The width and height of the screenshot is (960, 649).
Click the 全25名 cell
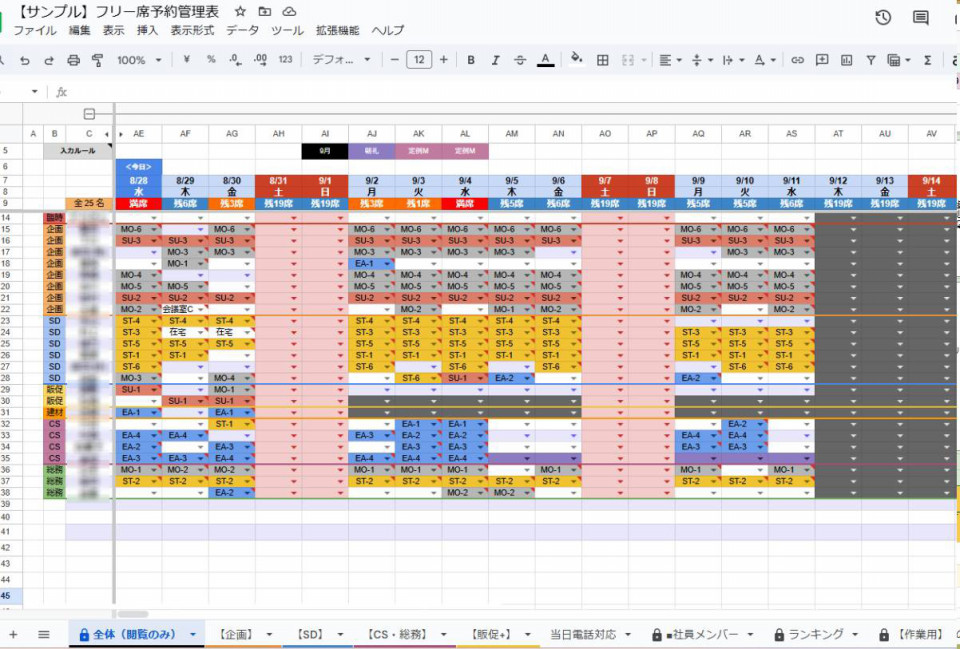(x=89, y=203)
